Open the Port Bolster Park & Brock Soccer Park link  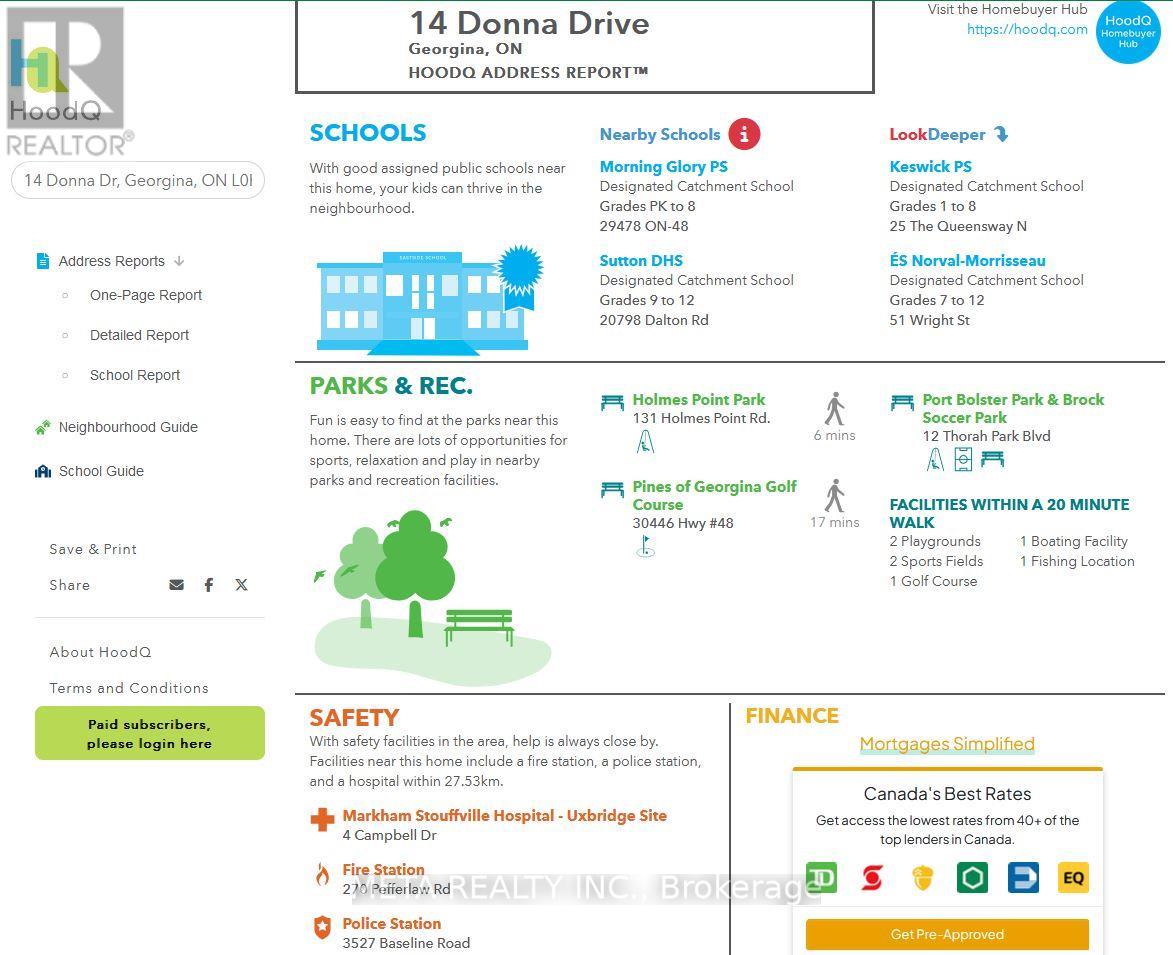pyautogui.click(x=1013, y=408)
